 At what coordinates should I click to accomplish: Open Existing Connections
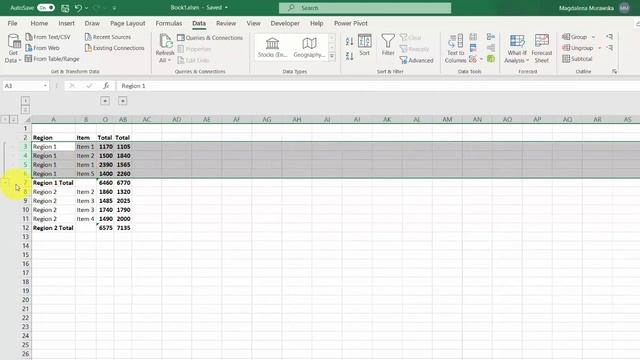pos(114,48)
